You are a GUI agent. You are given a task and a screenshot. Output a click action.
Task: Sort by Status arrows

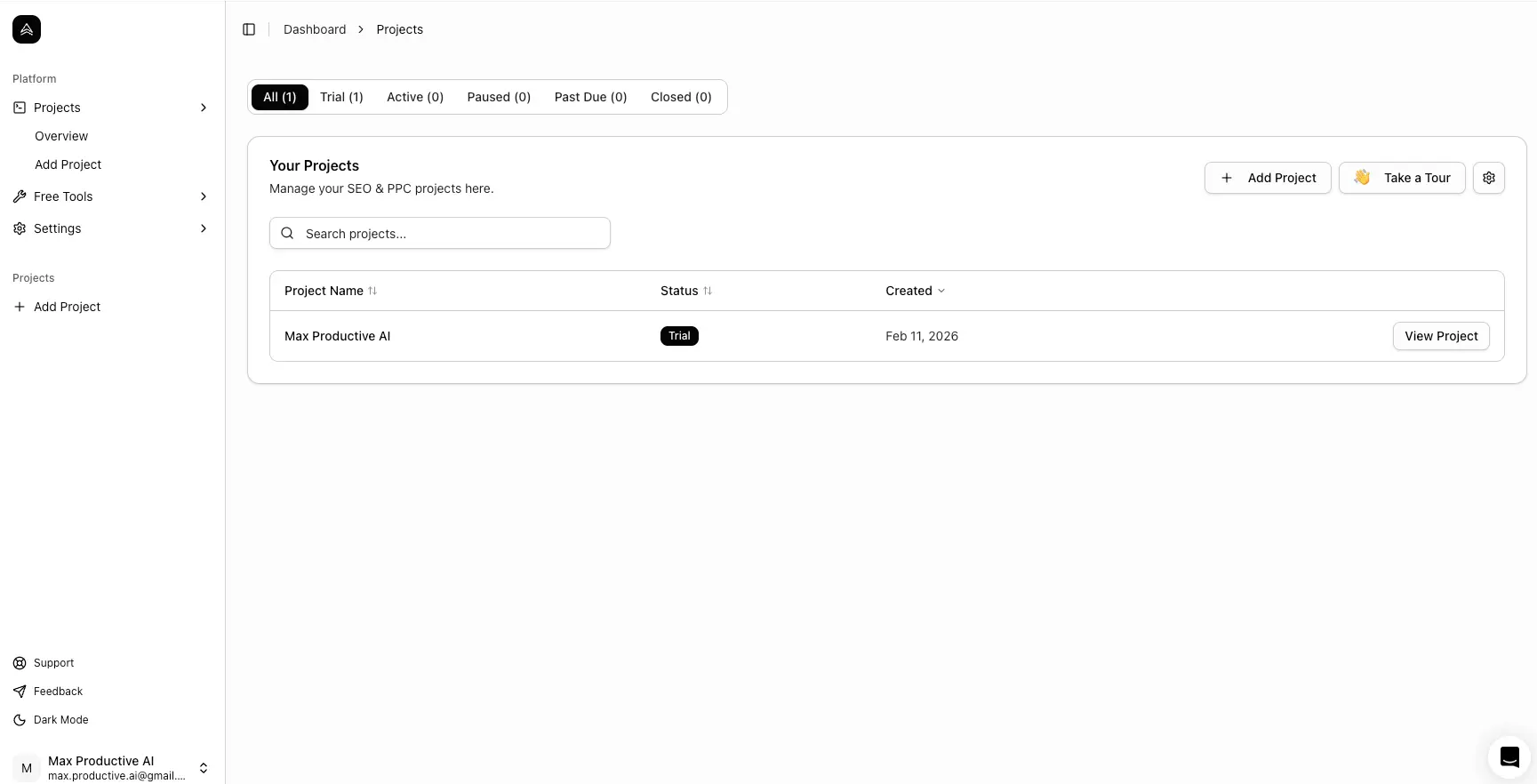pyautogui.click(x=708, y=291)
